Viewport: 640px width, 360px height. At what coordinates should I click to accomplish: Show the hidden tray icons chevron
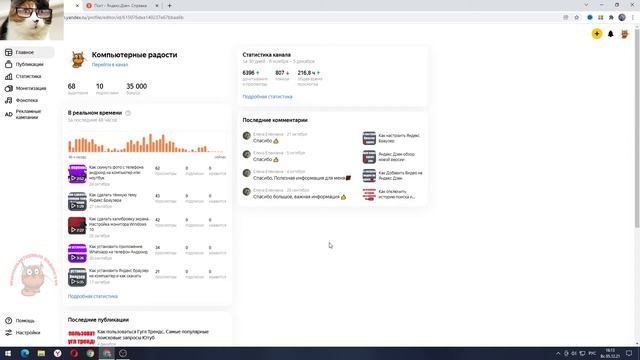[558, 353]
